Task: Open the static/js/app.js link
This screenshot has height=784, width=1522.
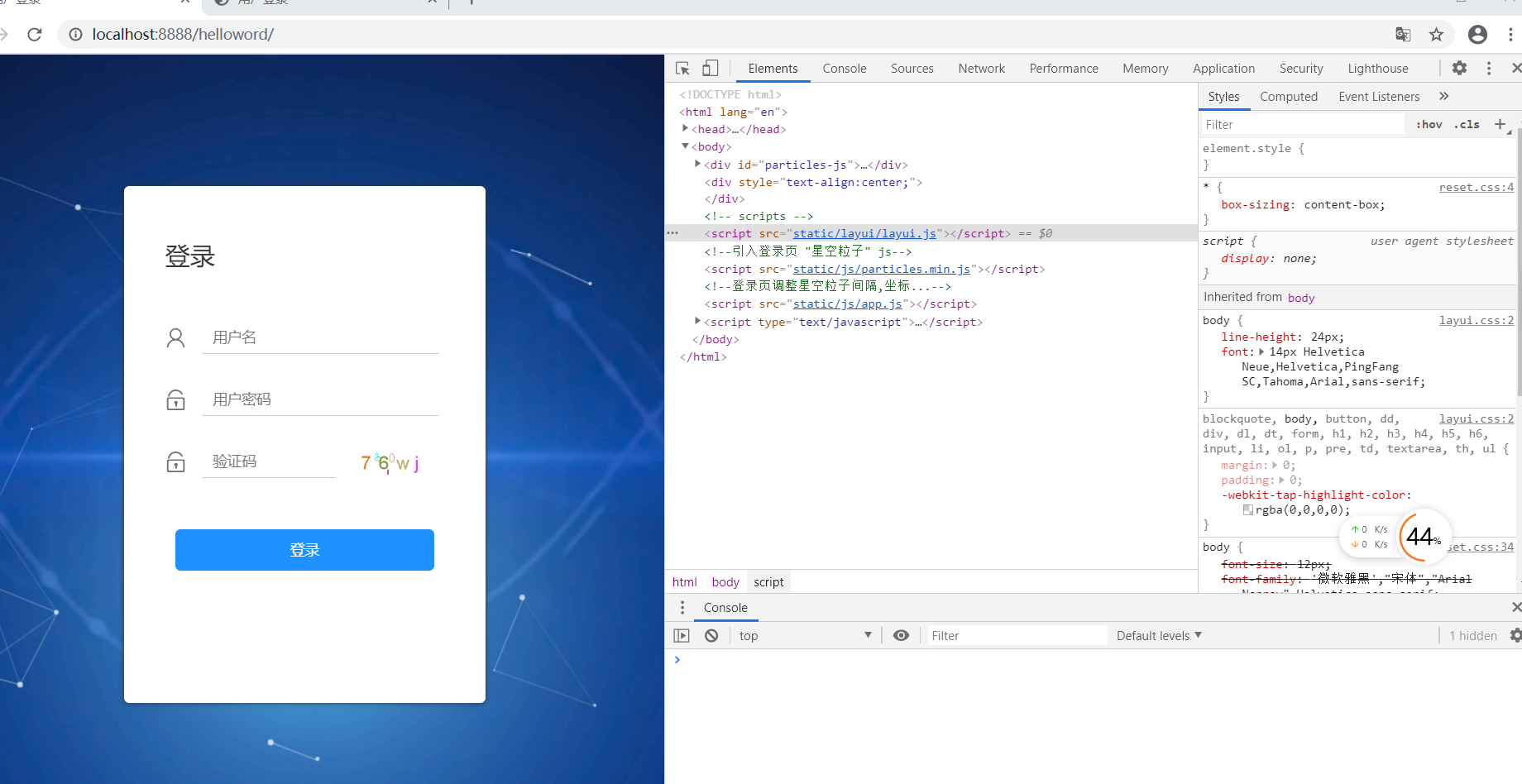Action: [x=847, y=304]
